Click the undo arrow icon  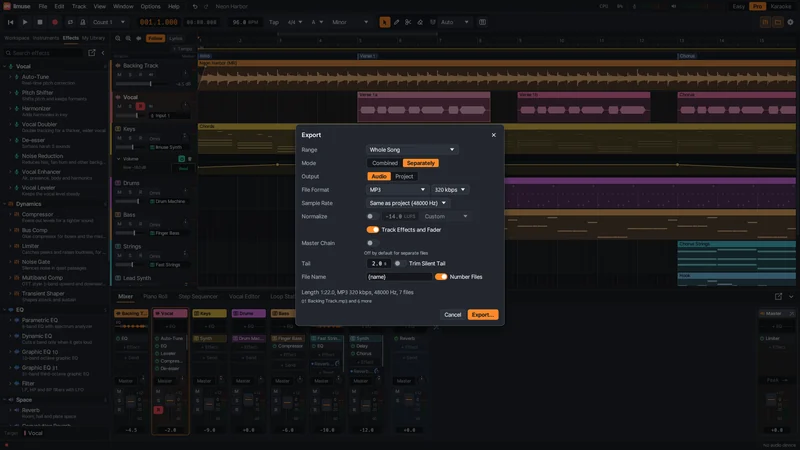(x=195, y=7)
